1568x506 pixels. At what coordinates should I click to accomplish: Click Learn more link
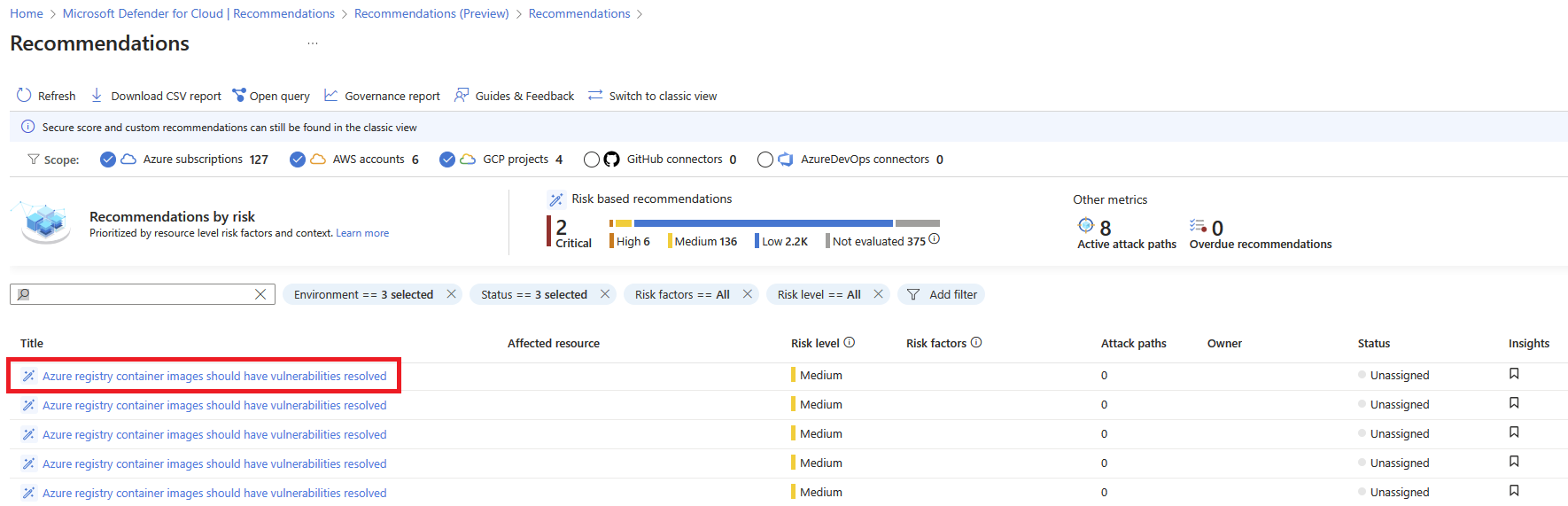(361, 233)
